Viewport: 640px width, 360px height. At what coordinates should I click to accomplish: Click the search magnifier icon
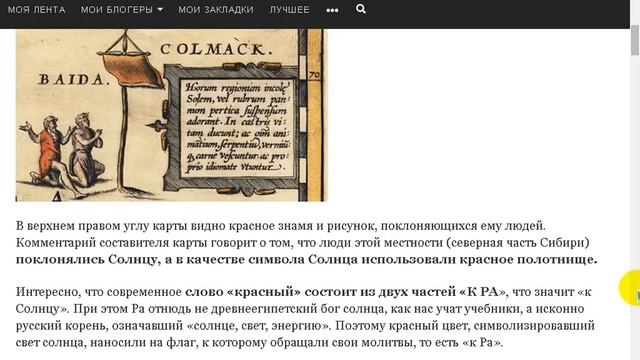pos(361,9)
